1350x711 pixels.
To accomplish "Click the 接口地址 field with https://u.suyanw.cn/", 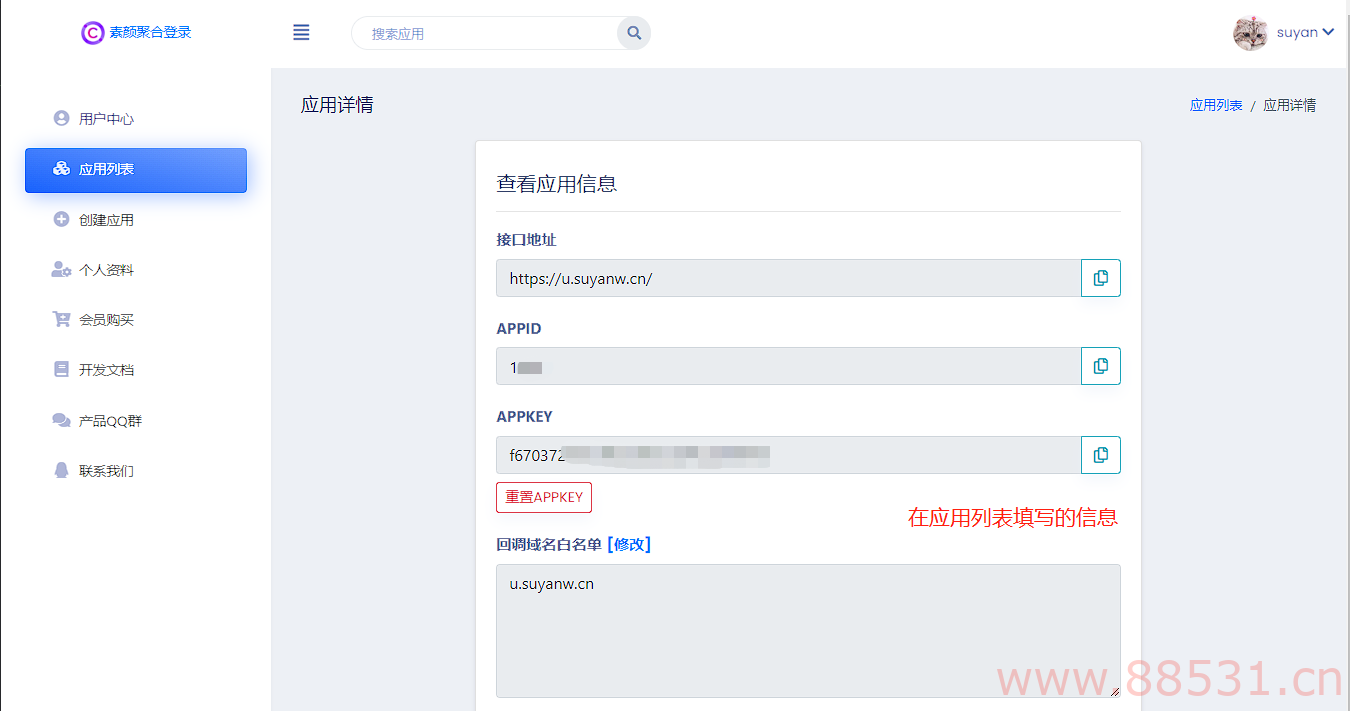I will coord(789,278).
